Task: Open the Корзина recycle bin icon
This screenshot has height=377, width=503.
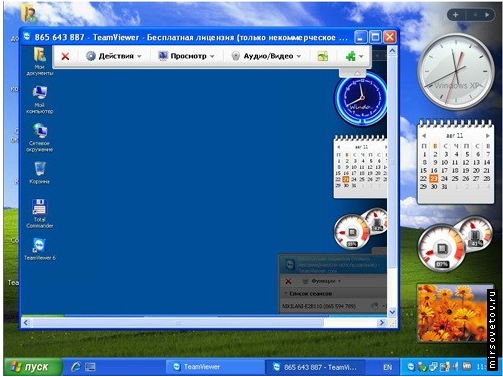Action: click(x=39, y=173)
